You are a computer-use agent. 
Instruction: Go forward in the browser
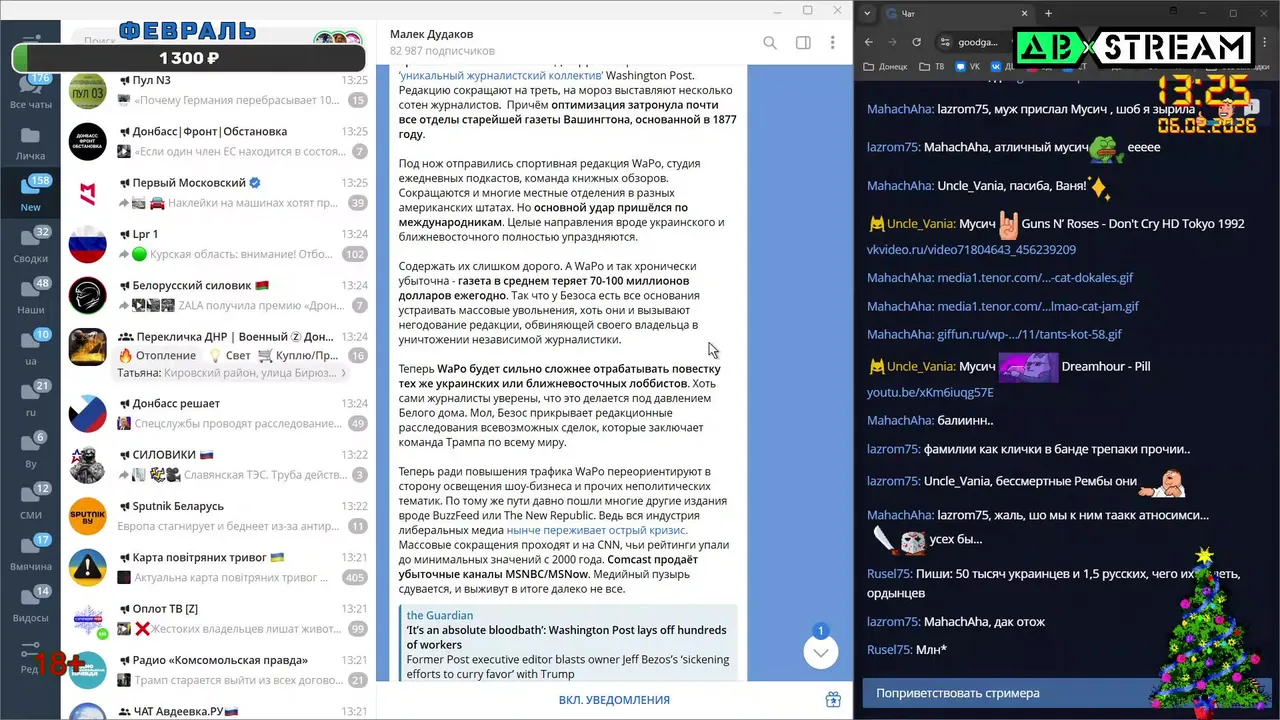[892, 42]
